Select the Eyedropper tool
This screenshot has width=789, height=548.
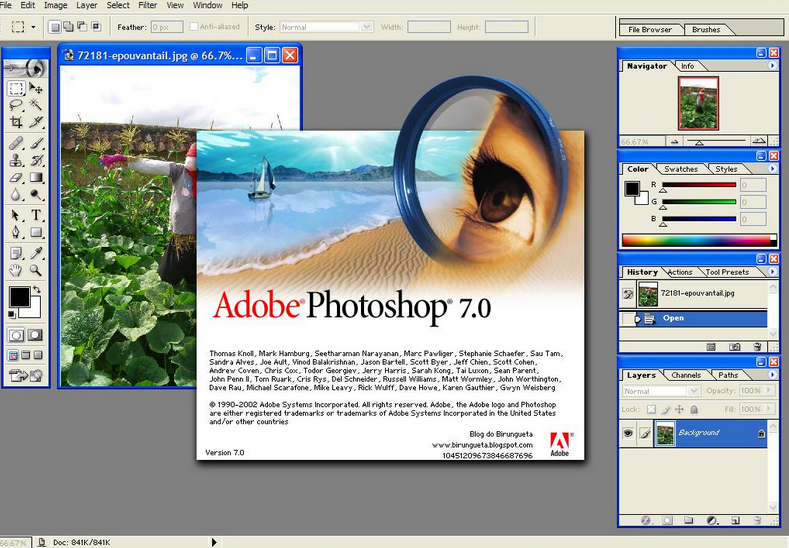[36, 253]
